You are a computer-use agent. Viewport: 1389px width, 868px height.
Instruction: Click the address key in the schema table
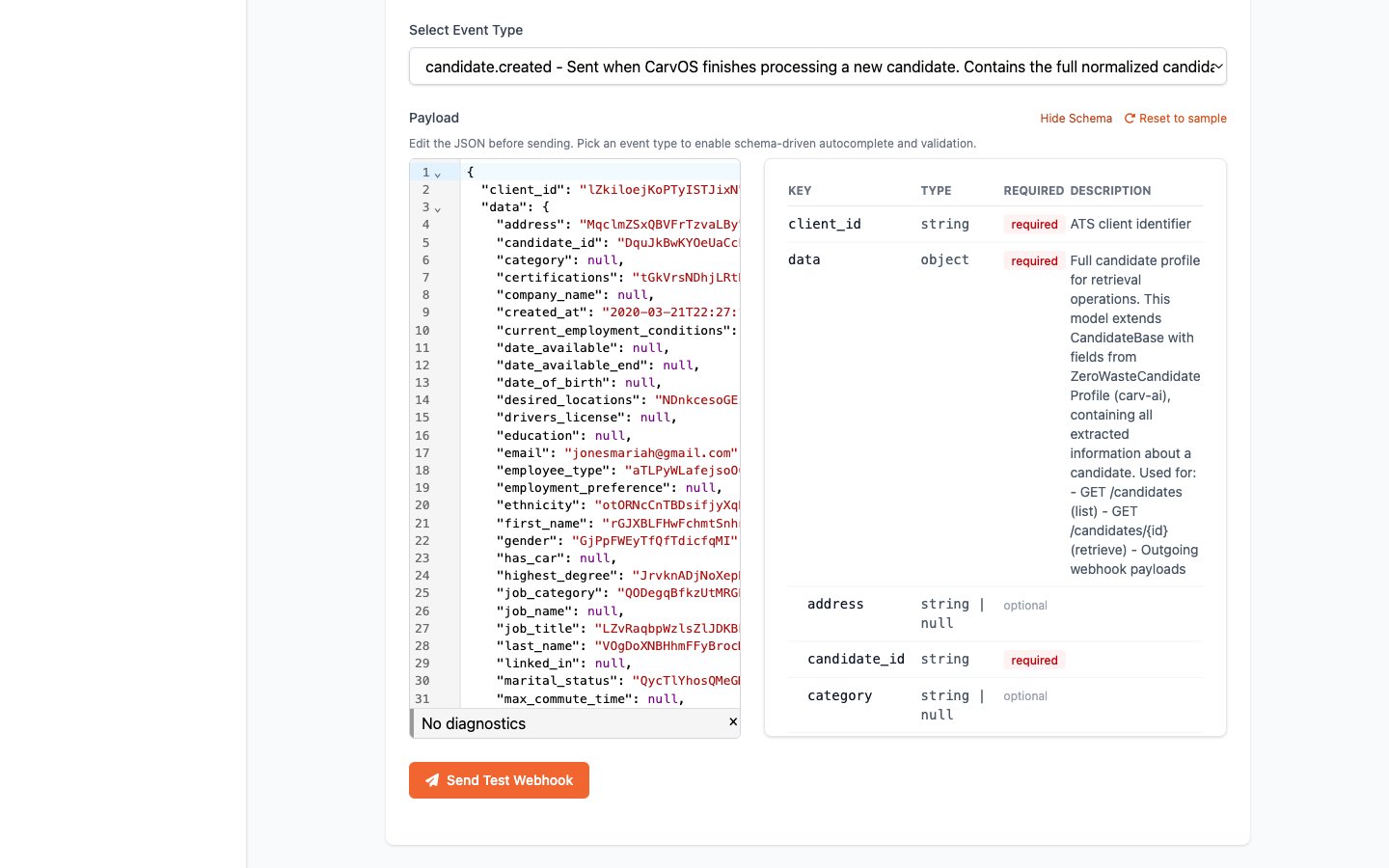[835, 604]
